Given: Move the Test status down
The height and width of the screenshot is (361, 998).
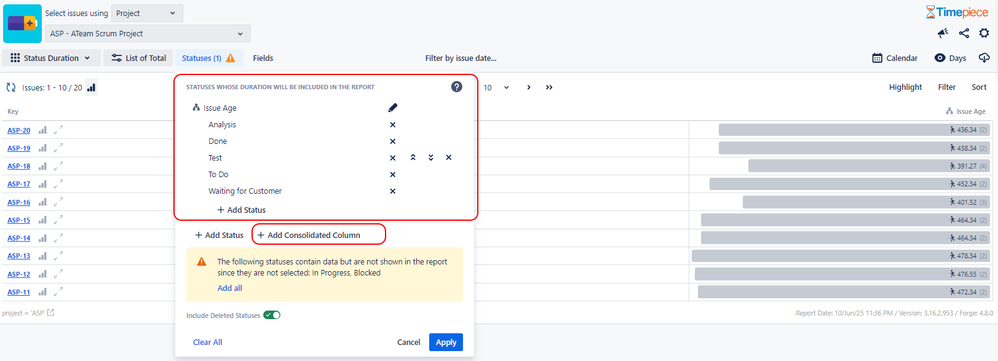Looking at the screenshot, I should pos(431,158).
